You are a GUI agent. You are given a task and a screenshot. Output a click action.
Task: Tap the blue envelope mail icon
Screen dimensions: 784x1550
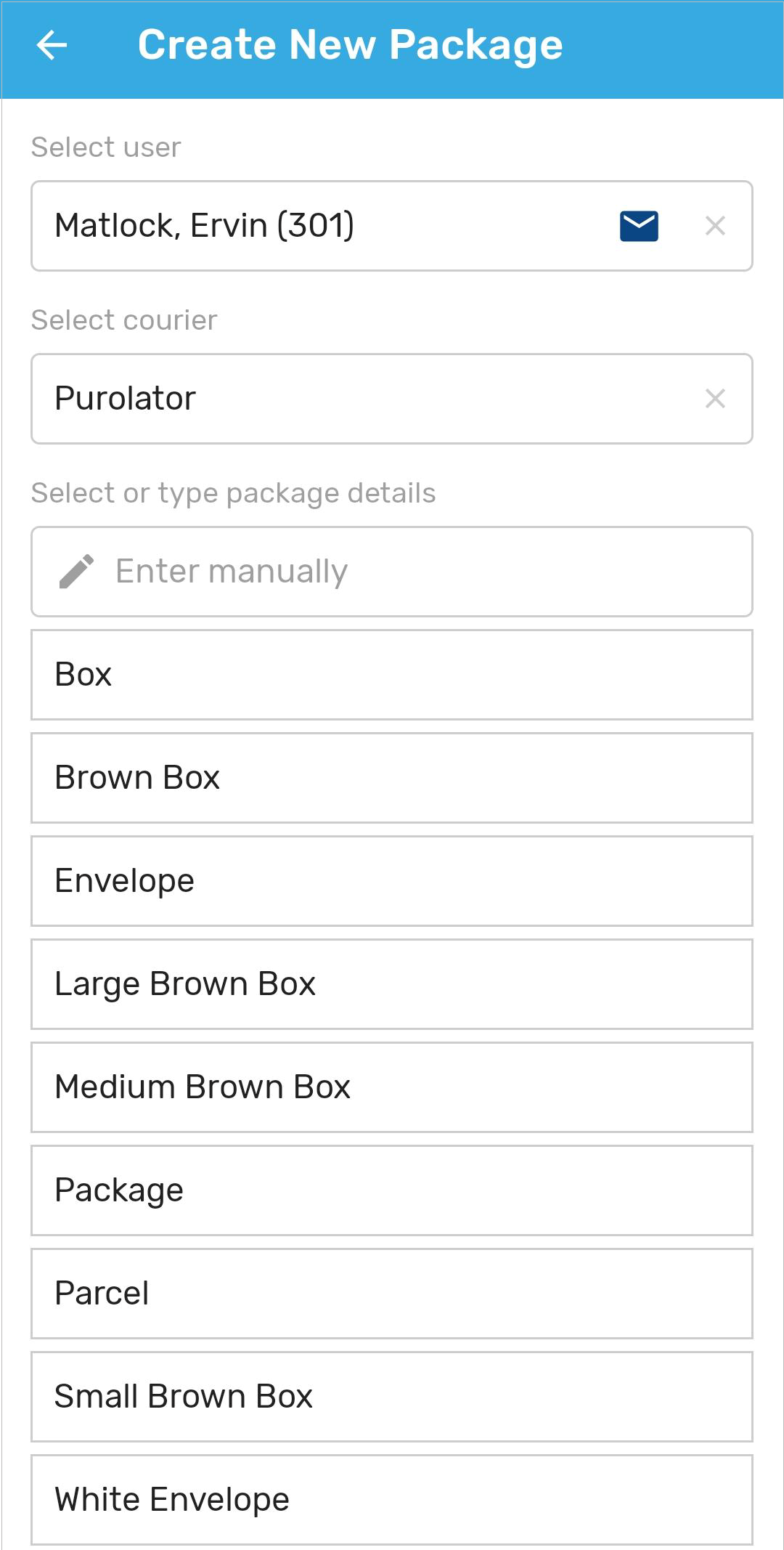639,226
